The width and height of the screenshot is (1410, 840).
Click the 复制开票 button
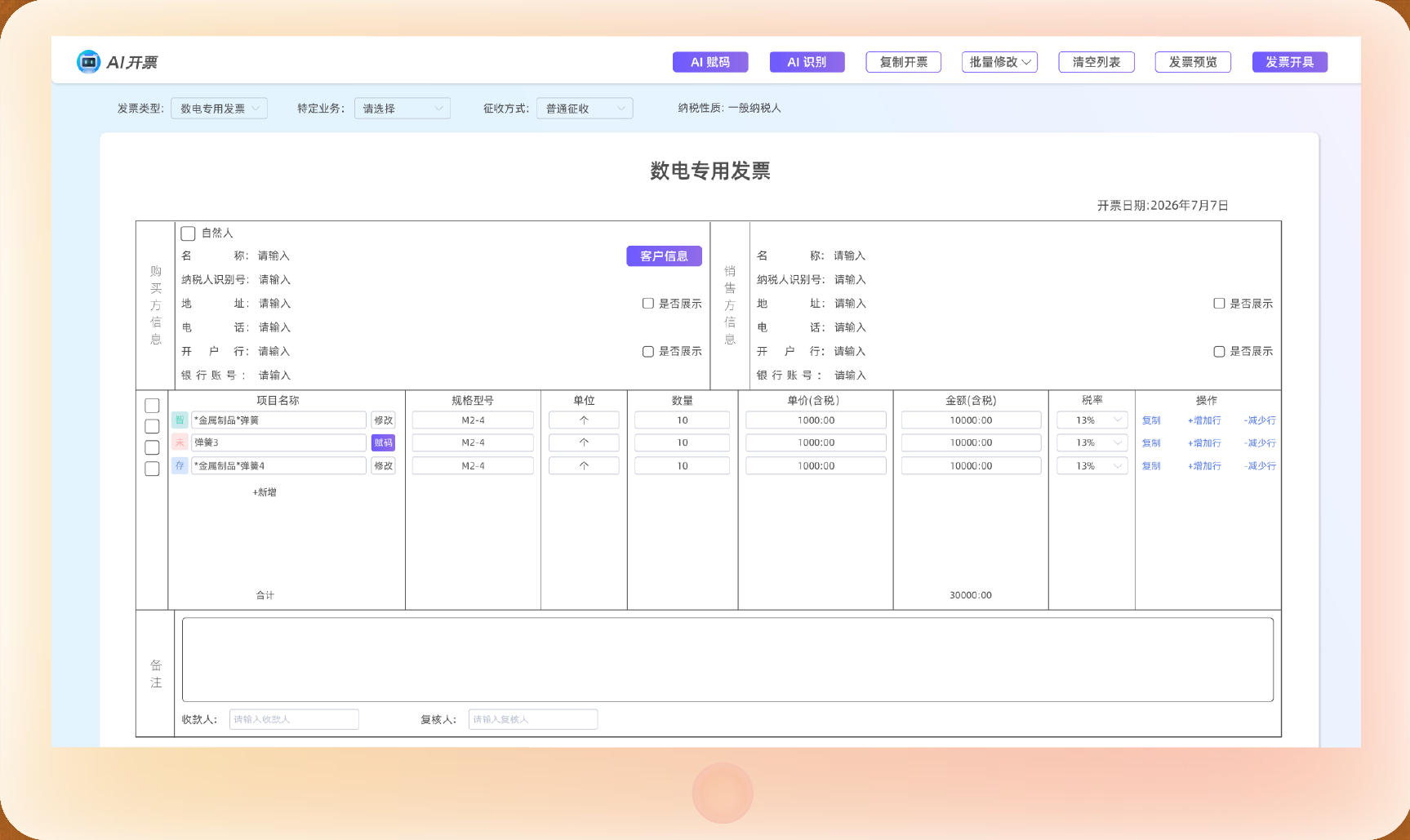904,62
